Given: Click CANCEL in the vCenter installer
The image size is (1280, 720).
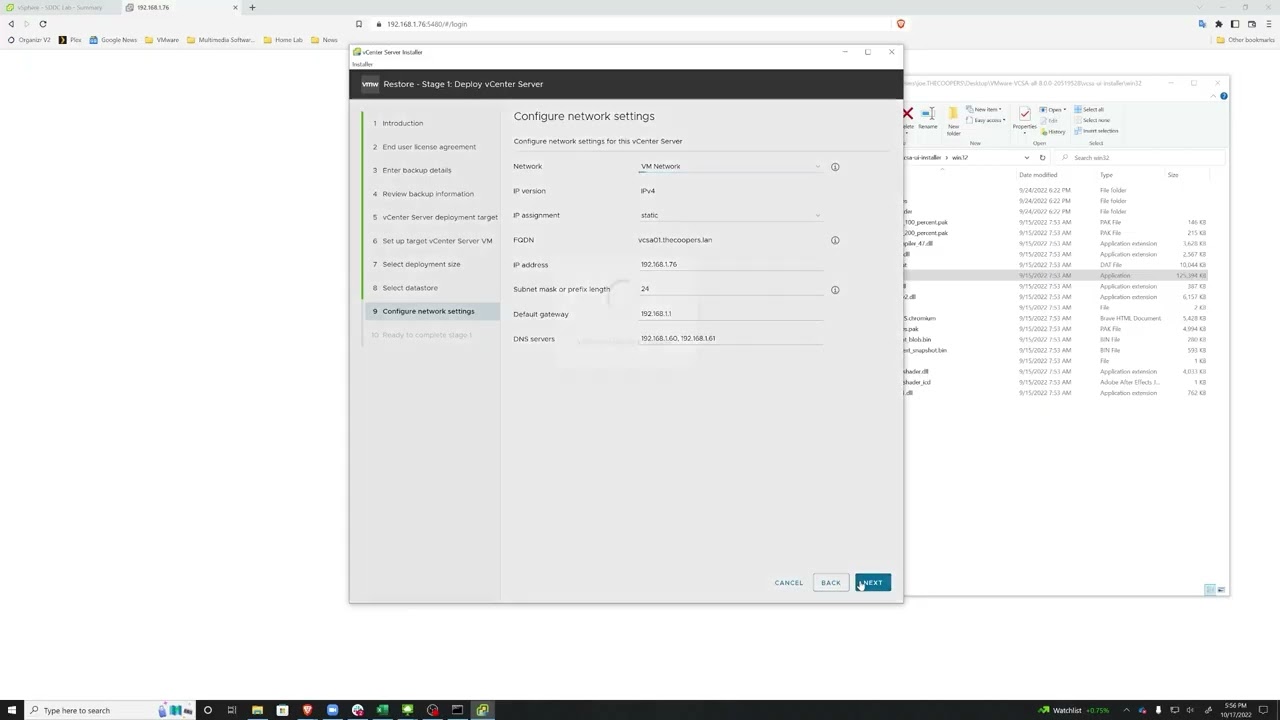Looking at the screenshot, I should [789, 583].
